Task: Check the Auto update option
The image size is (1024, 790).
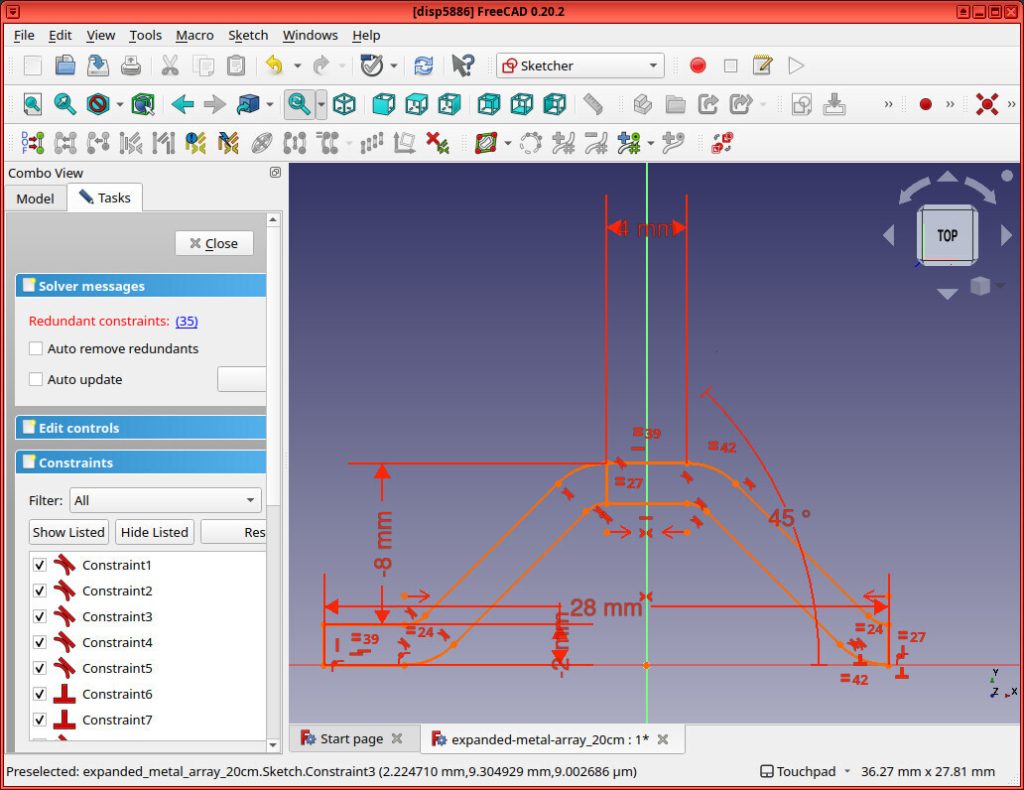Action: [x=36, y=379]
